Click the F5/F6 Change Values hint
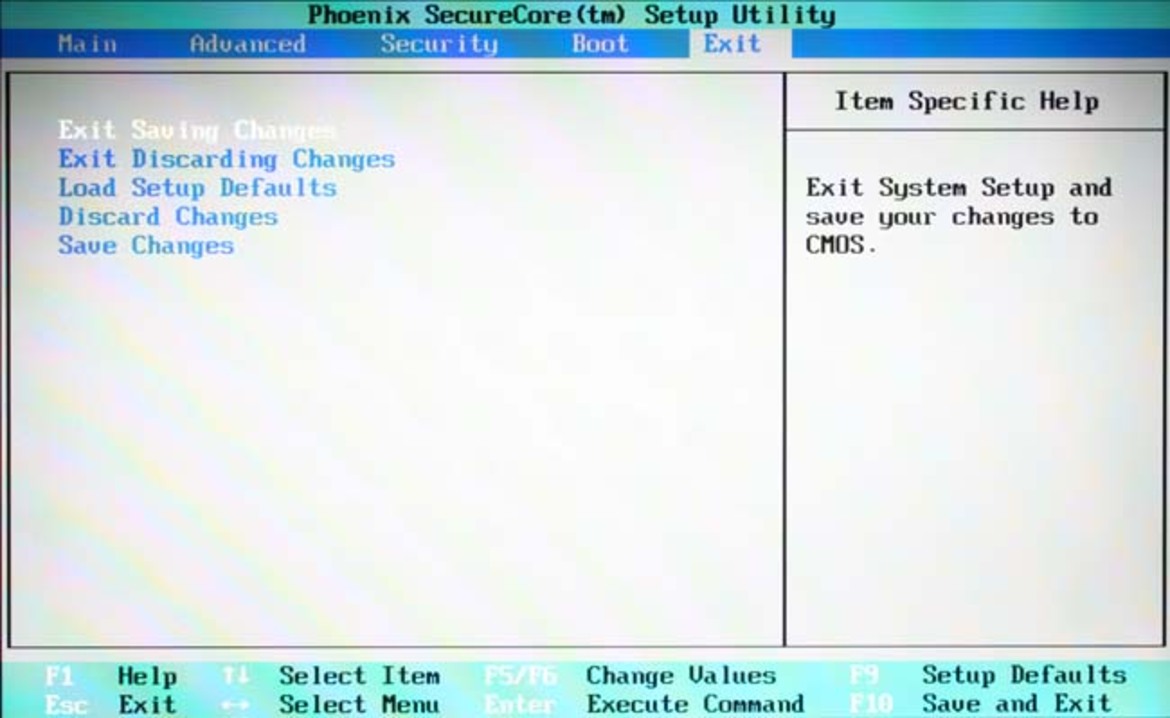The height and width of the screenshot is (718, 1170). 630,676
